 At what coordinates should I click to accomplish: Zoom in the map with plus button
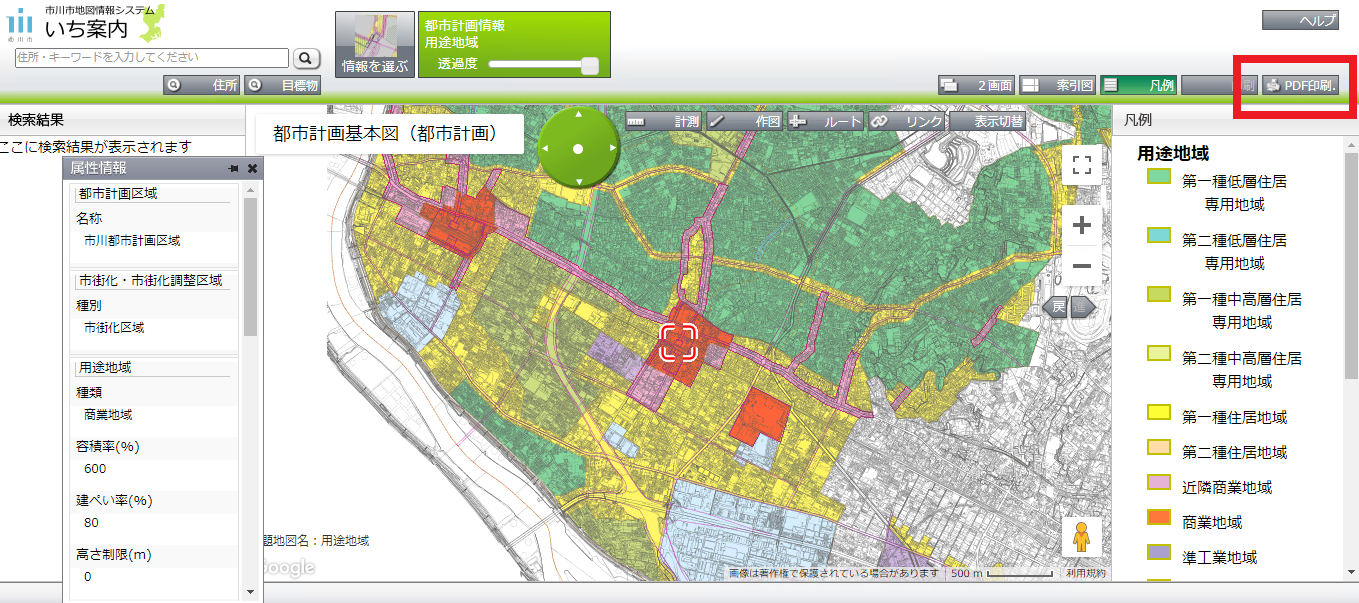pos(1081,225)
